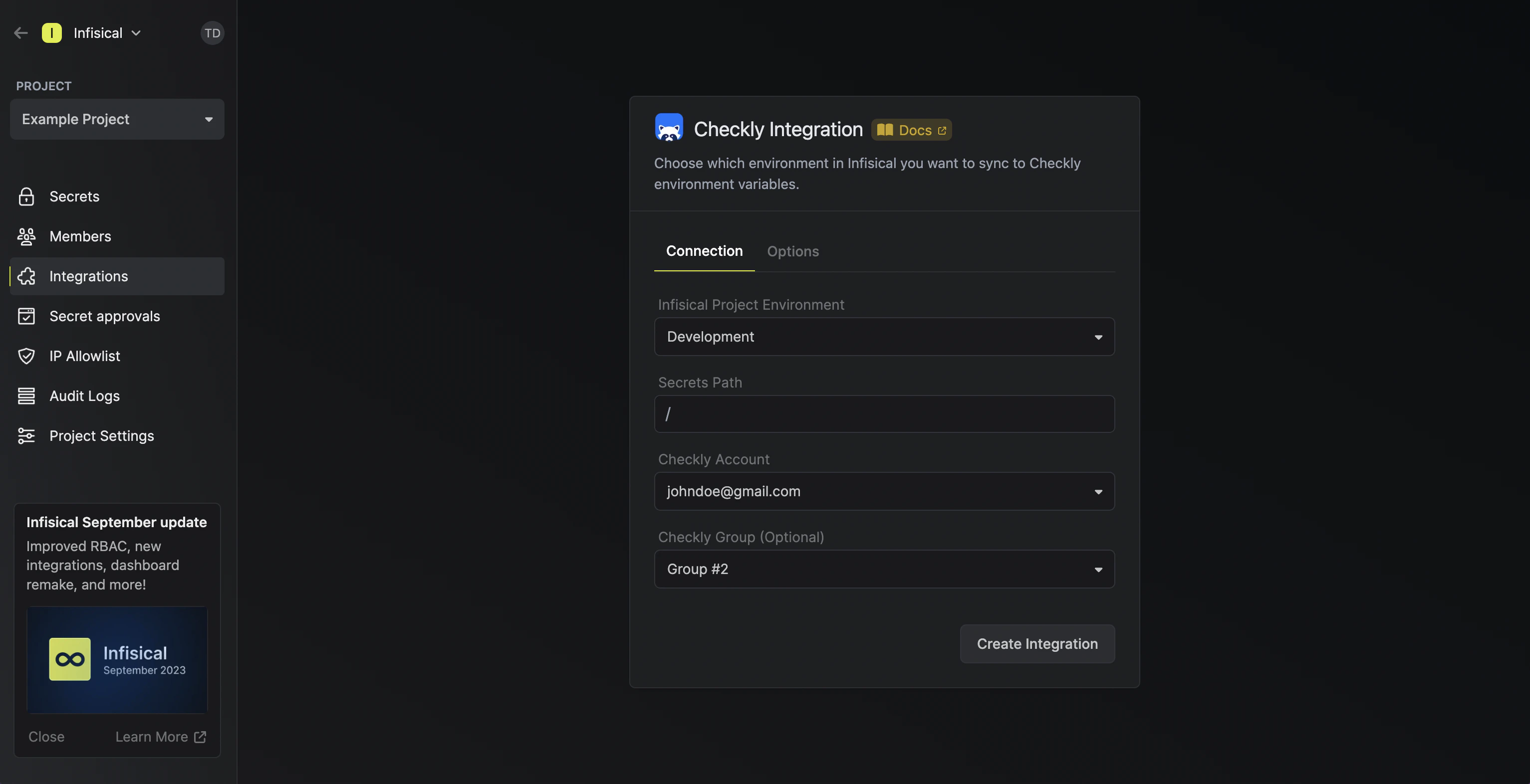Click the infinity logo in update banner

69,659
